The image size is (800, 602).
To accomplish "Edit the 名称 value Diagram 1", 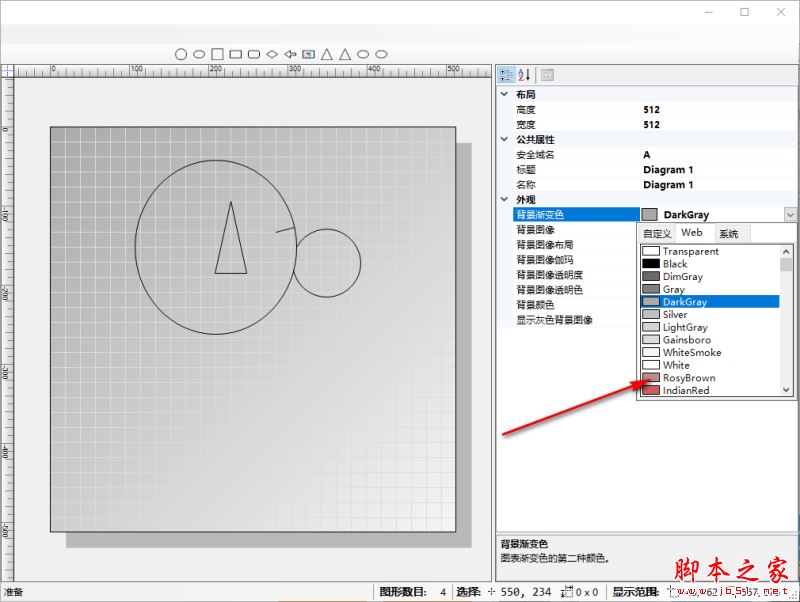I will 668,185.
